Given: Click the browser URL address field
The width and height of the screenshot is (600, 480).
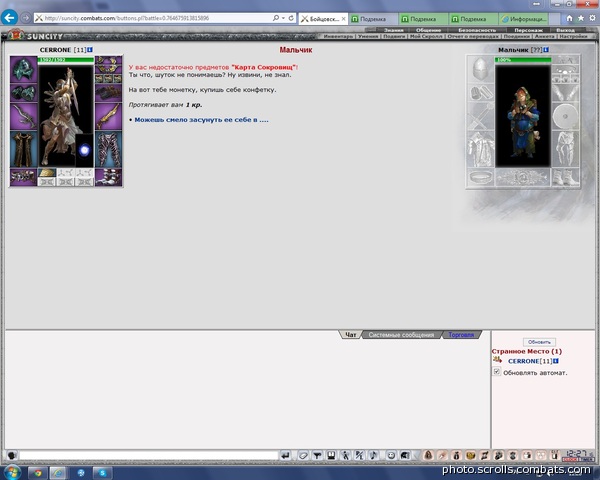Looking at the screenshot, I should (153, 18).
